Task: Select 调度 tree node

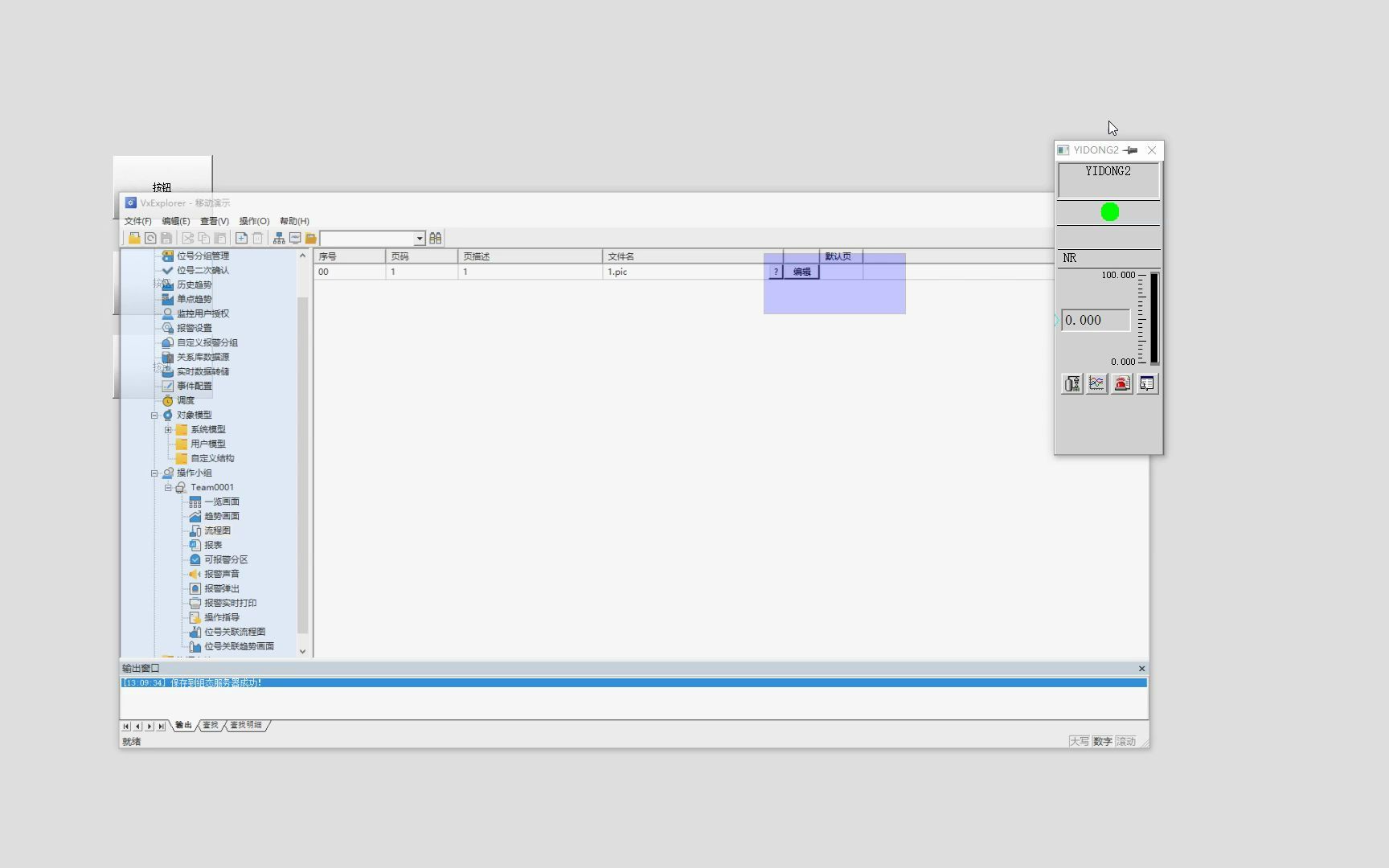Action: tap(186, 400)
